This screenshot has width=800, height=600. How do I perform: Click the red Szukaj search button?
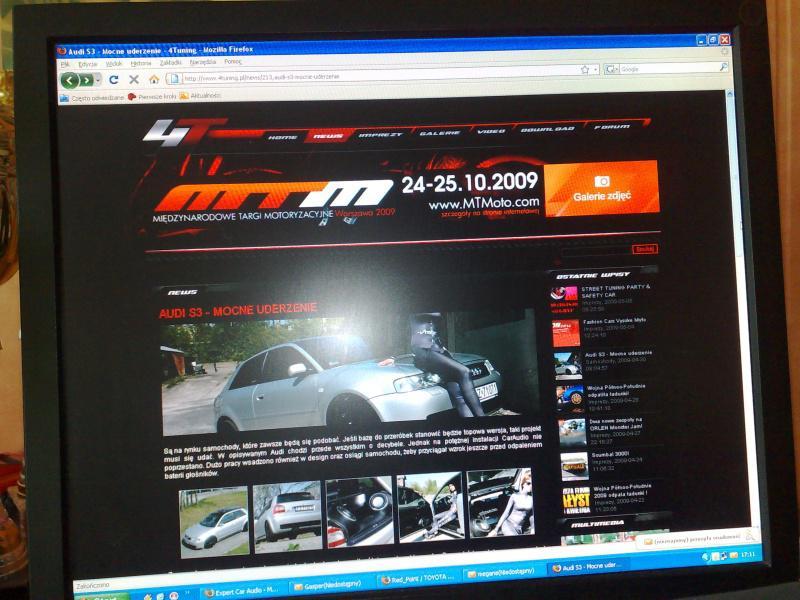pos(645,249)
